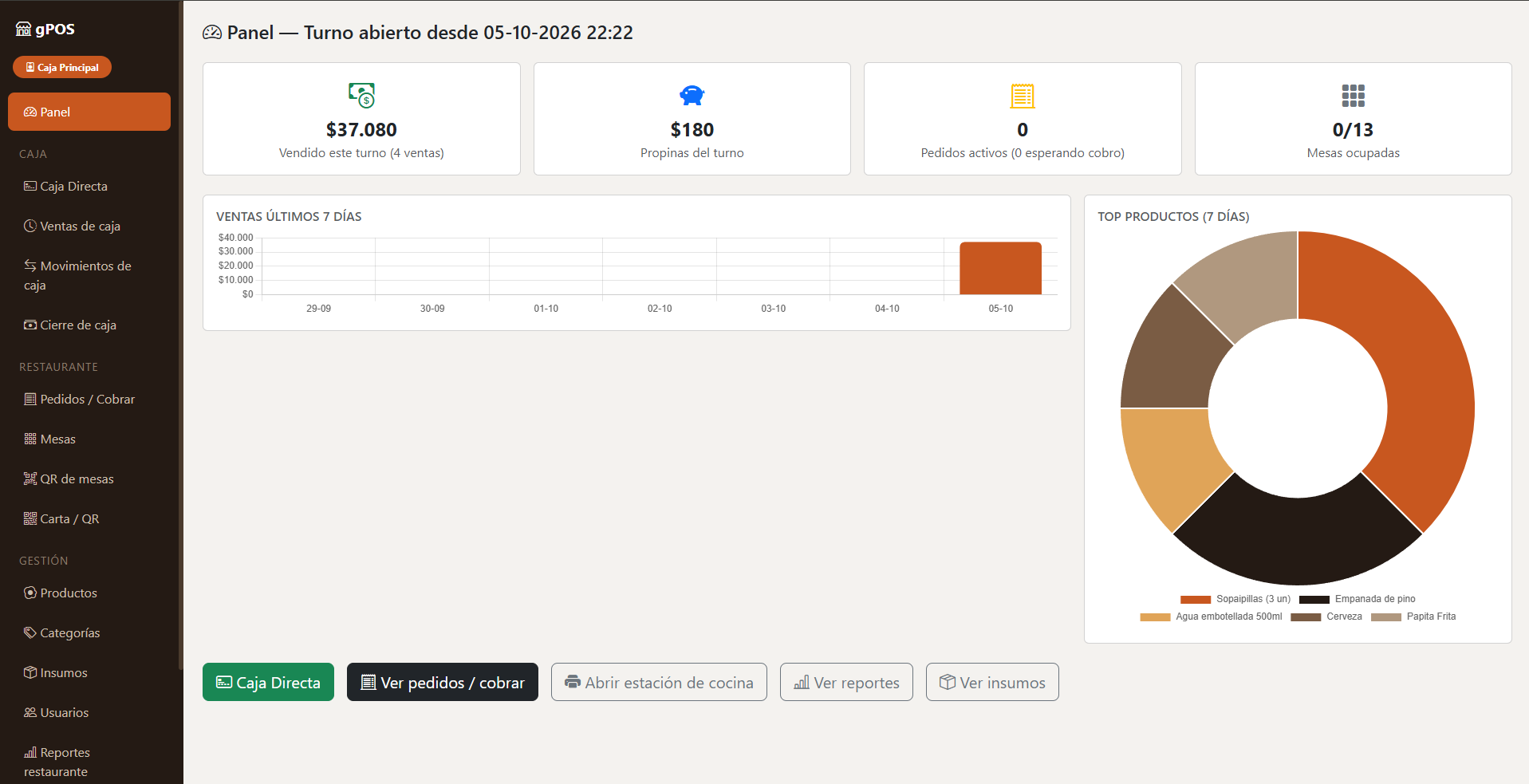The width and height of the screenshot is (1529, 784).
Task: Open Pedidos / Cobrar in sidebar
Action: (x=89, y=399)
